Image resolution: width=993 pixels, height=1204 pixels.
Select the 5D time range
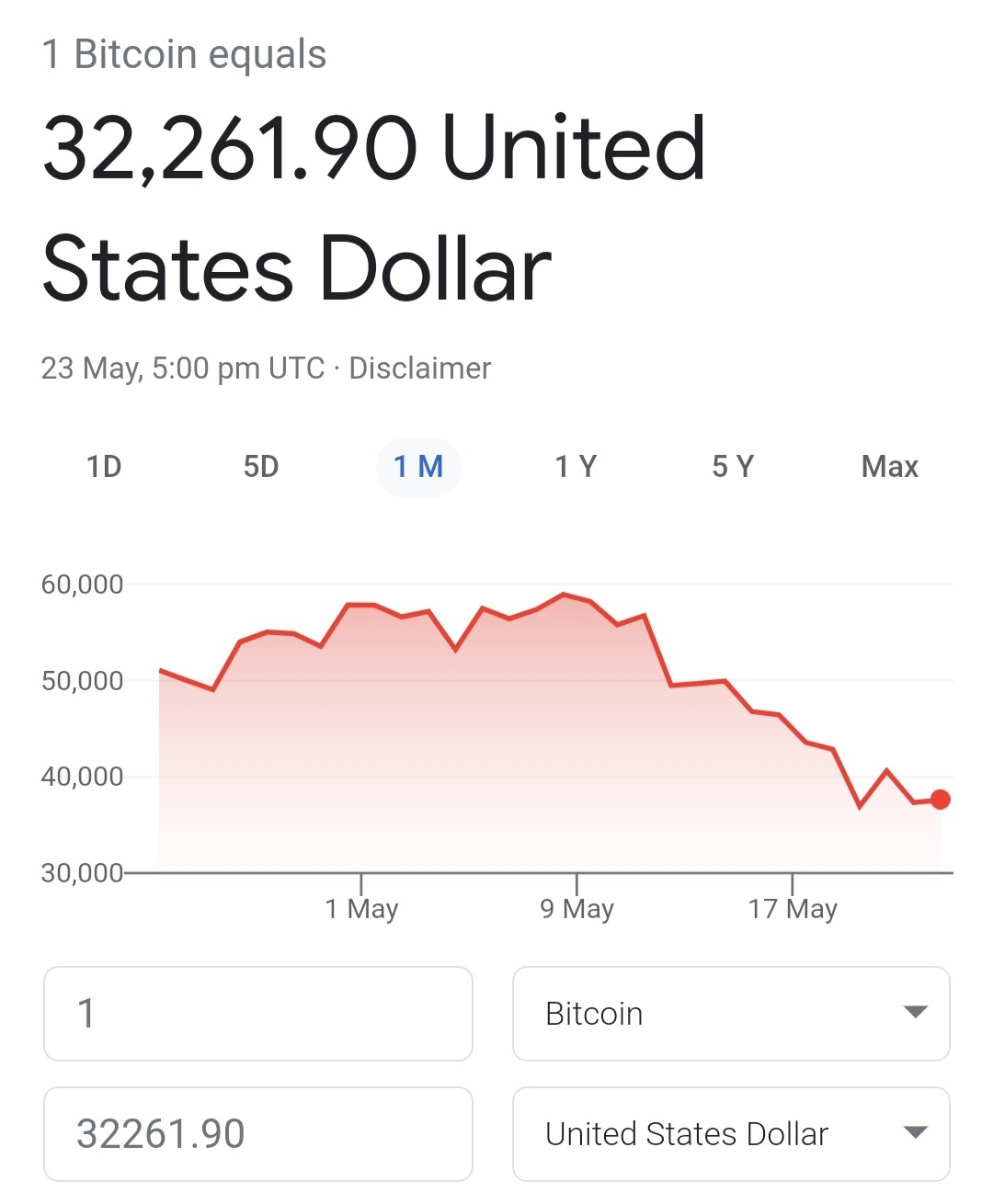click(261, 467)
